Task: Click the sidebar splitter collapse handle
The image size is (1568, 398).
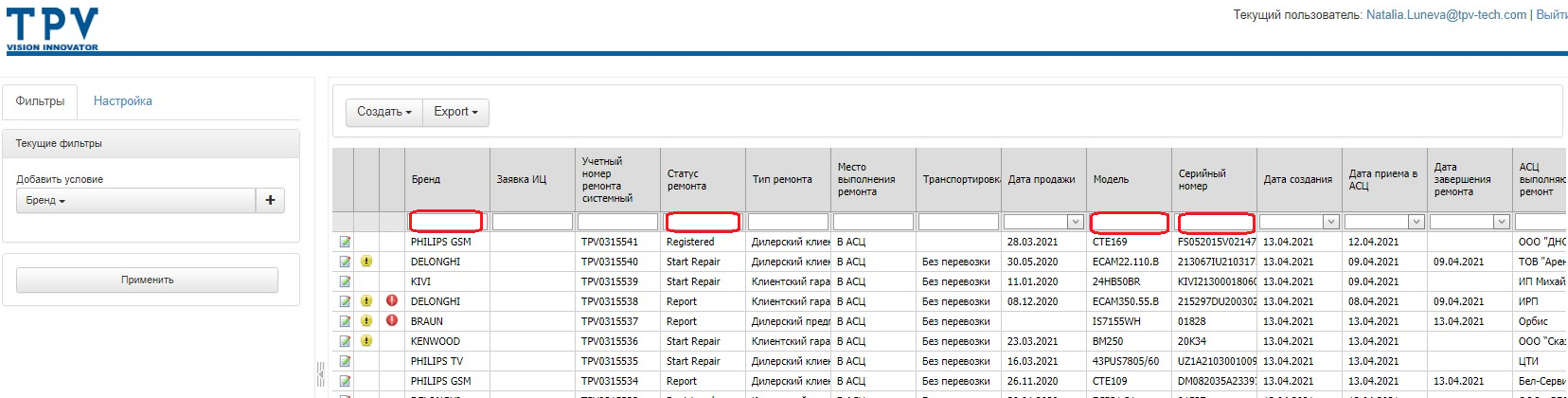Action: (320, 373)
